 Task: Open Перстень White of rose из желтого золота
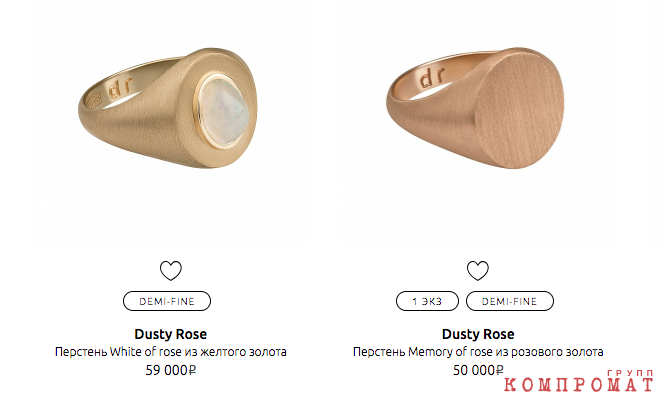pyautogui.click(x=171, y=352)
